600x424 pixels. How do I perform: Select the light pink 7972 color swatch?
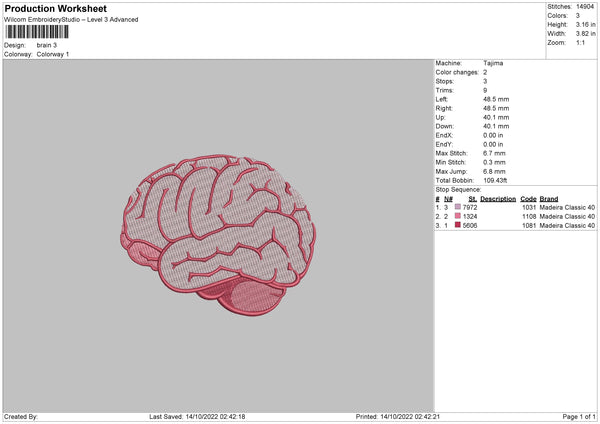click(458, 207)
